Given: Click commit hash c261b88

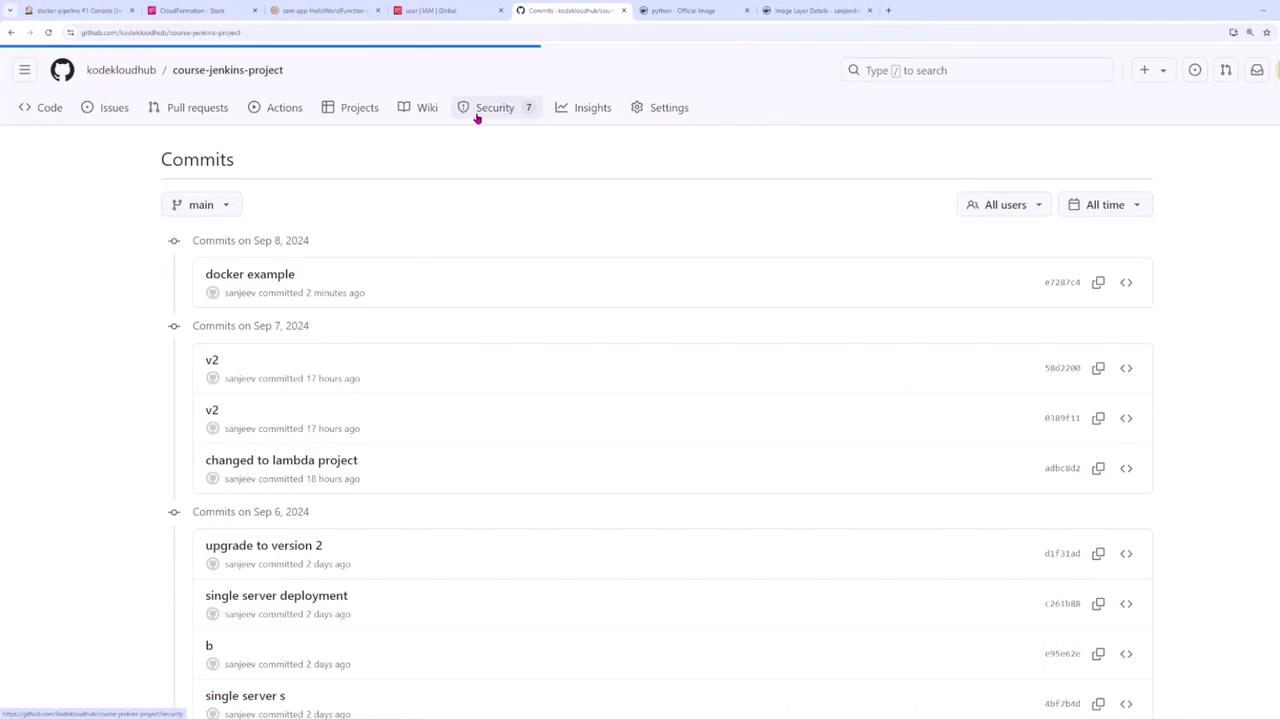Looking at the screenshot, I should pos(1062,604).
